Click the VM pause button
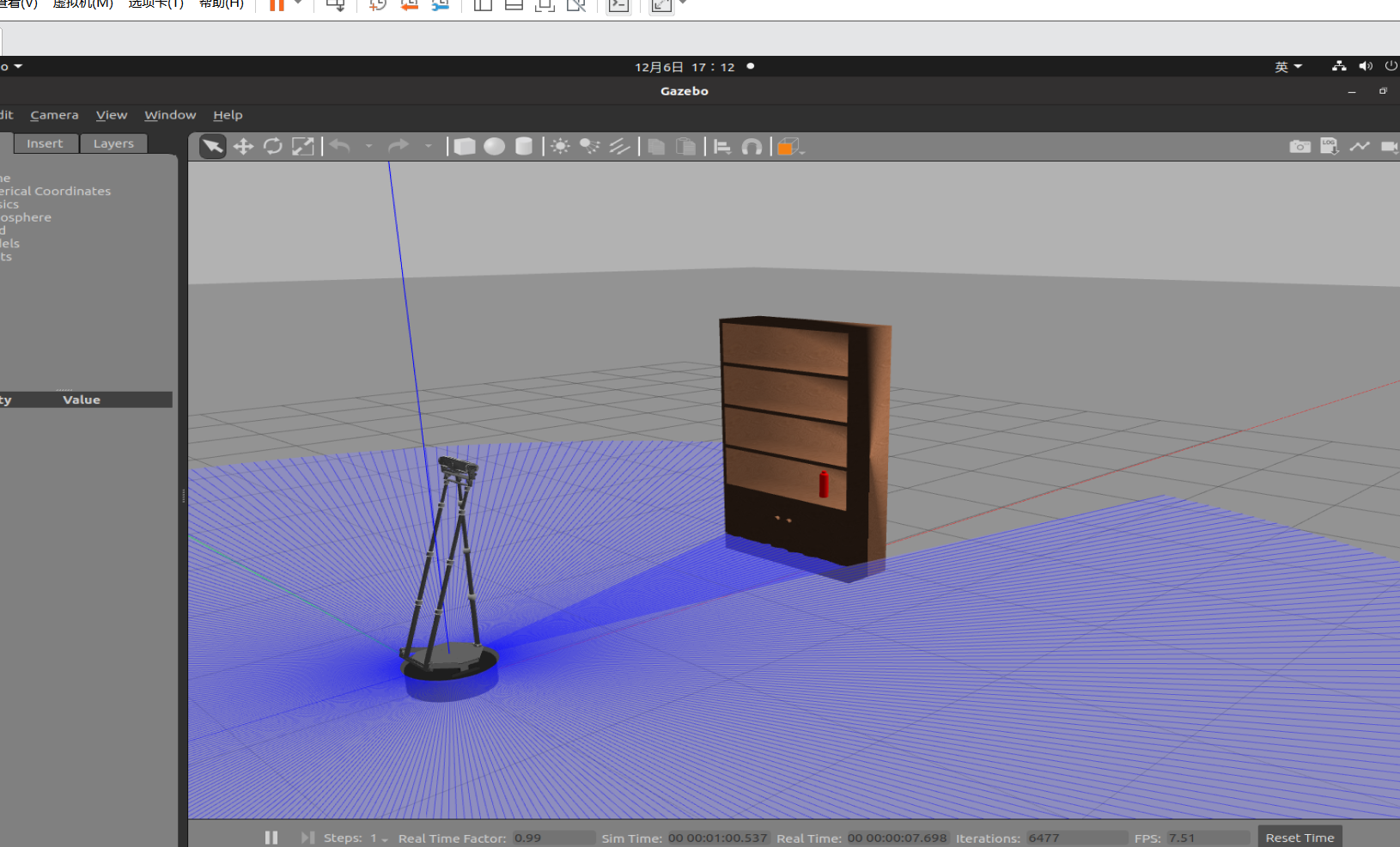 277,5
